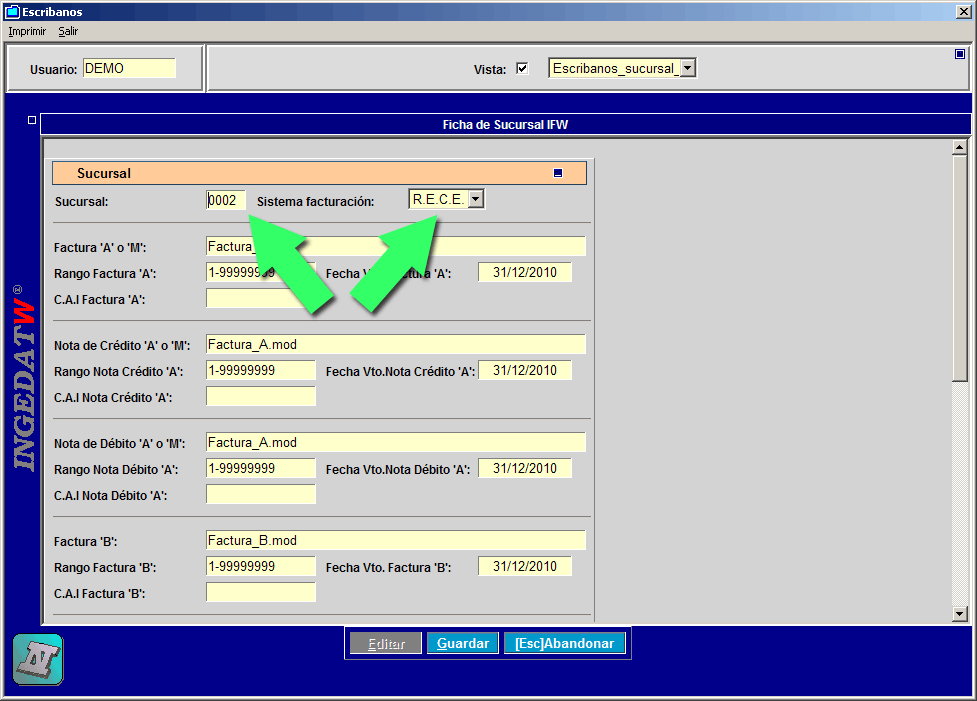Click the Fecha Vto.Nota Crédito 'A' date field
The height and width of the screenshot is (701, 977).
(x=525, y=370)
